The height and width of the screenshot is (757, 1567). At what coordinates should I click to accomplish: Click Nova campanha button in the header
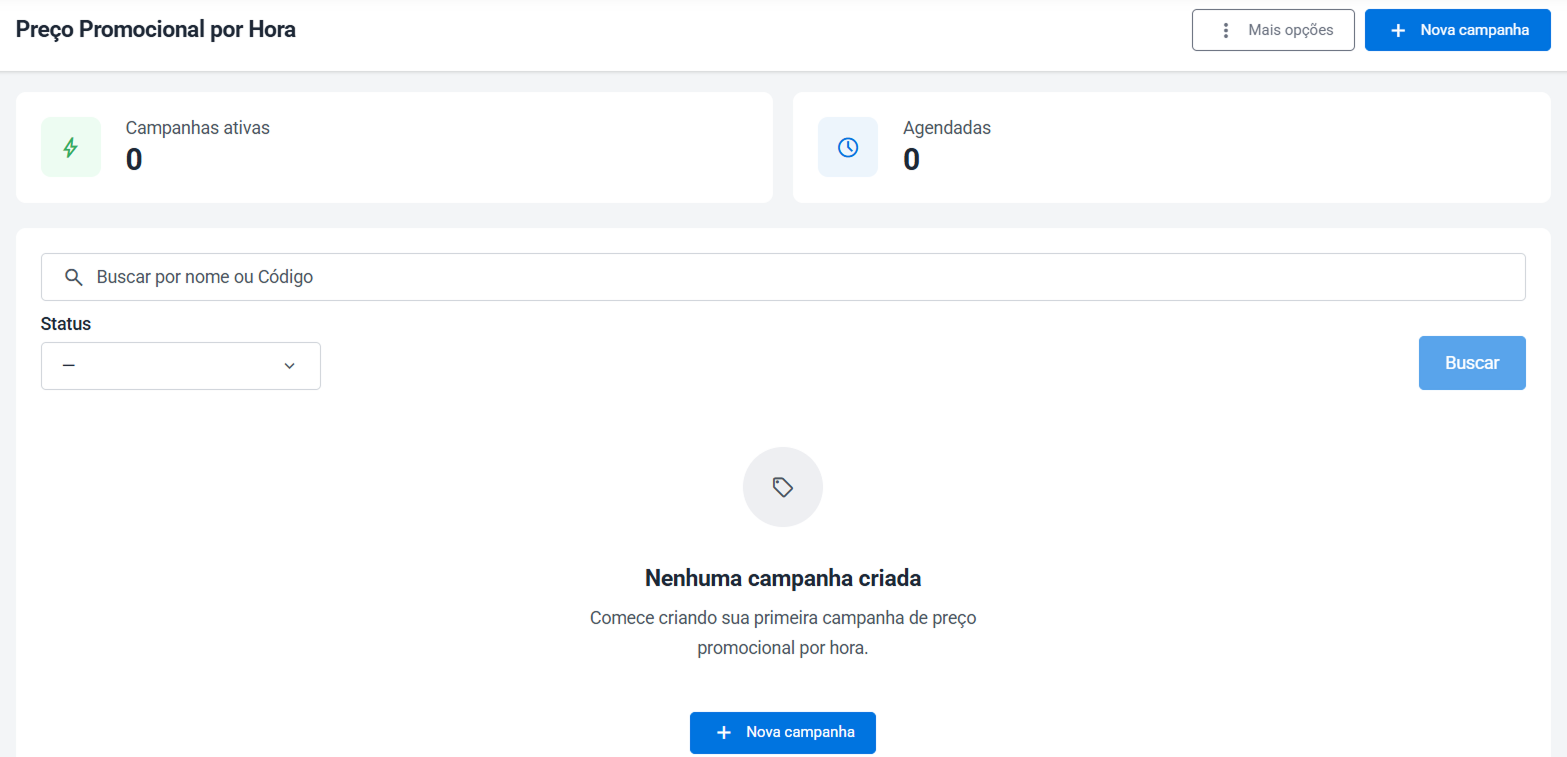point(1458,30)
